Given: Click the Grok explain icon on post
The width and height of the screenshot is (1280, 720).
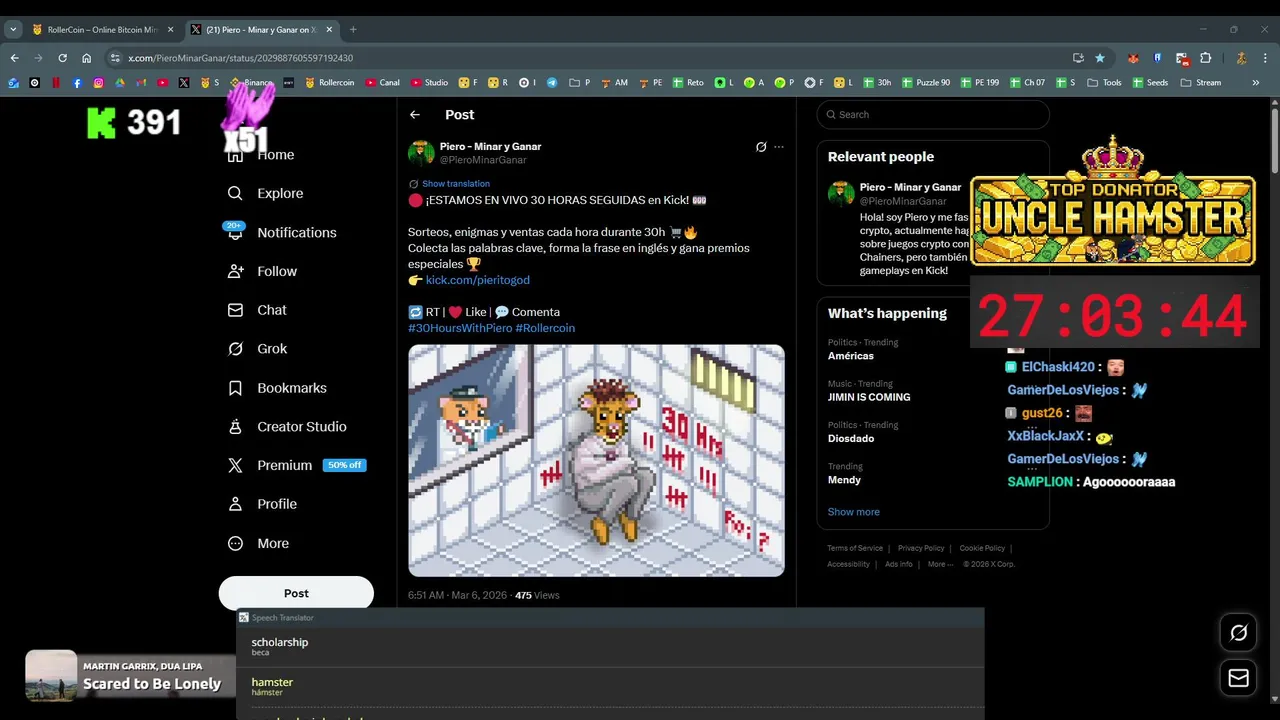Looking at the screenshot, I should coord(761,147).
